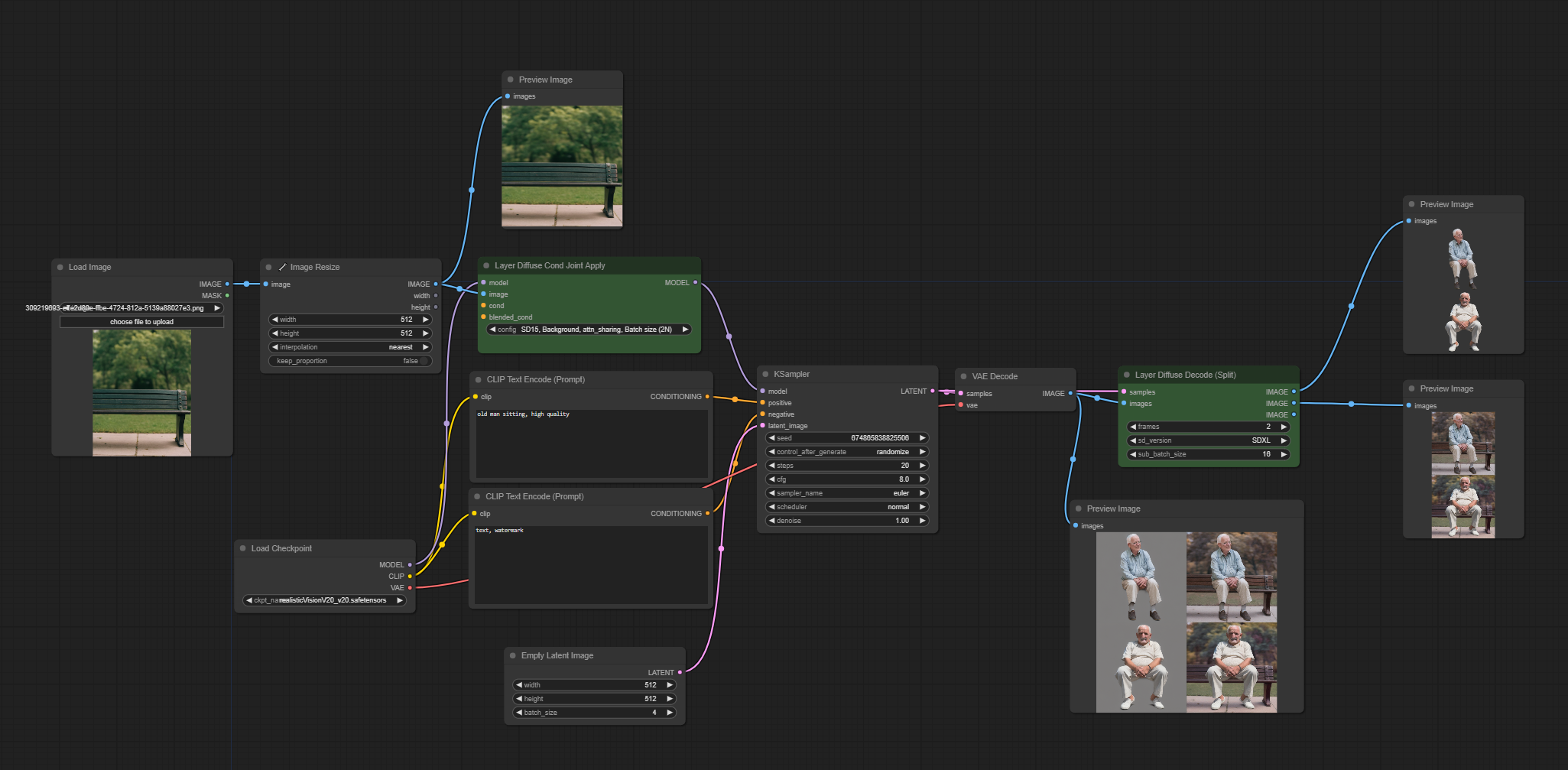Change the interpolation option set to nearest

[x=350, y=347]
